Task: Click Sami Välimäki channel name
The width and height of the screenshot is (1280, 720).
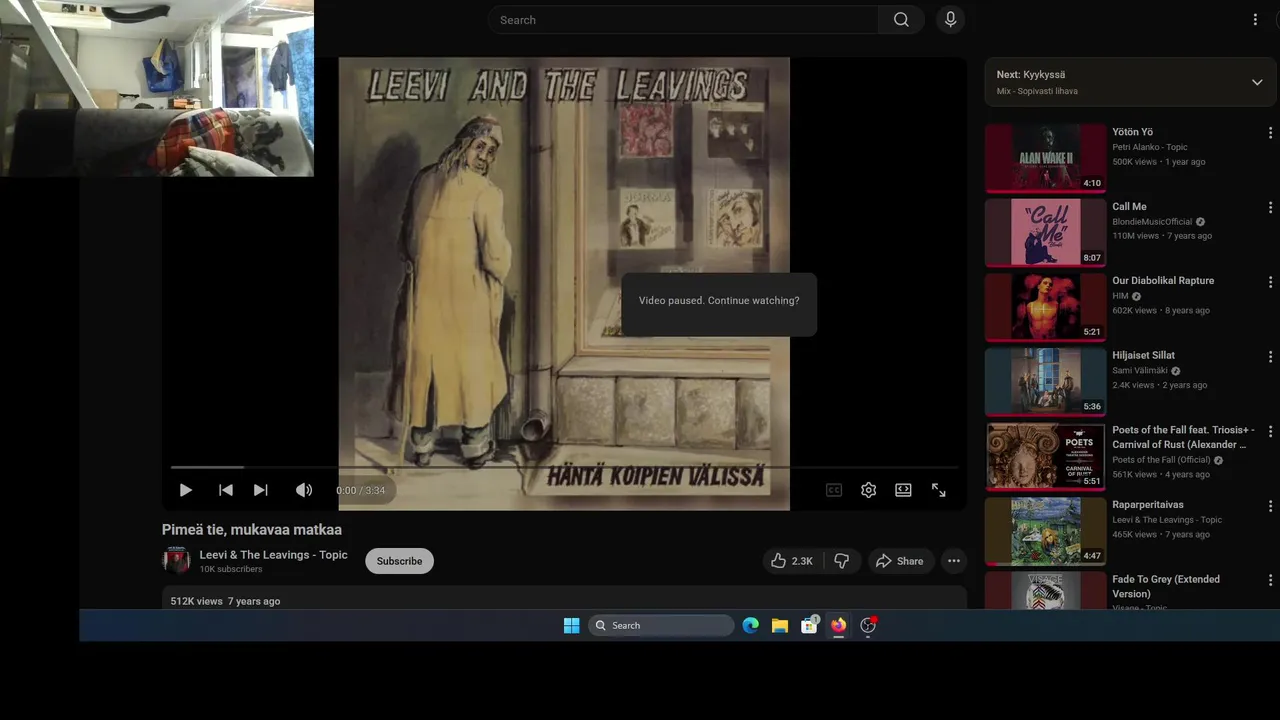Action: click(1139, 371)
